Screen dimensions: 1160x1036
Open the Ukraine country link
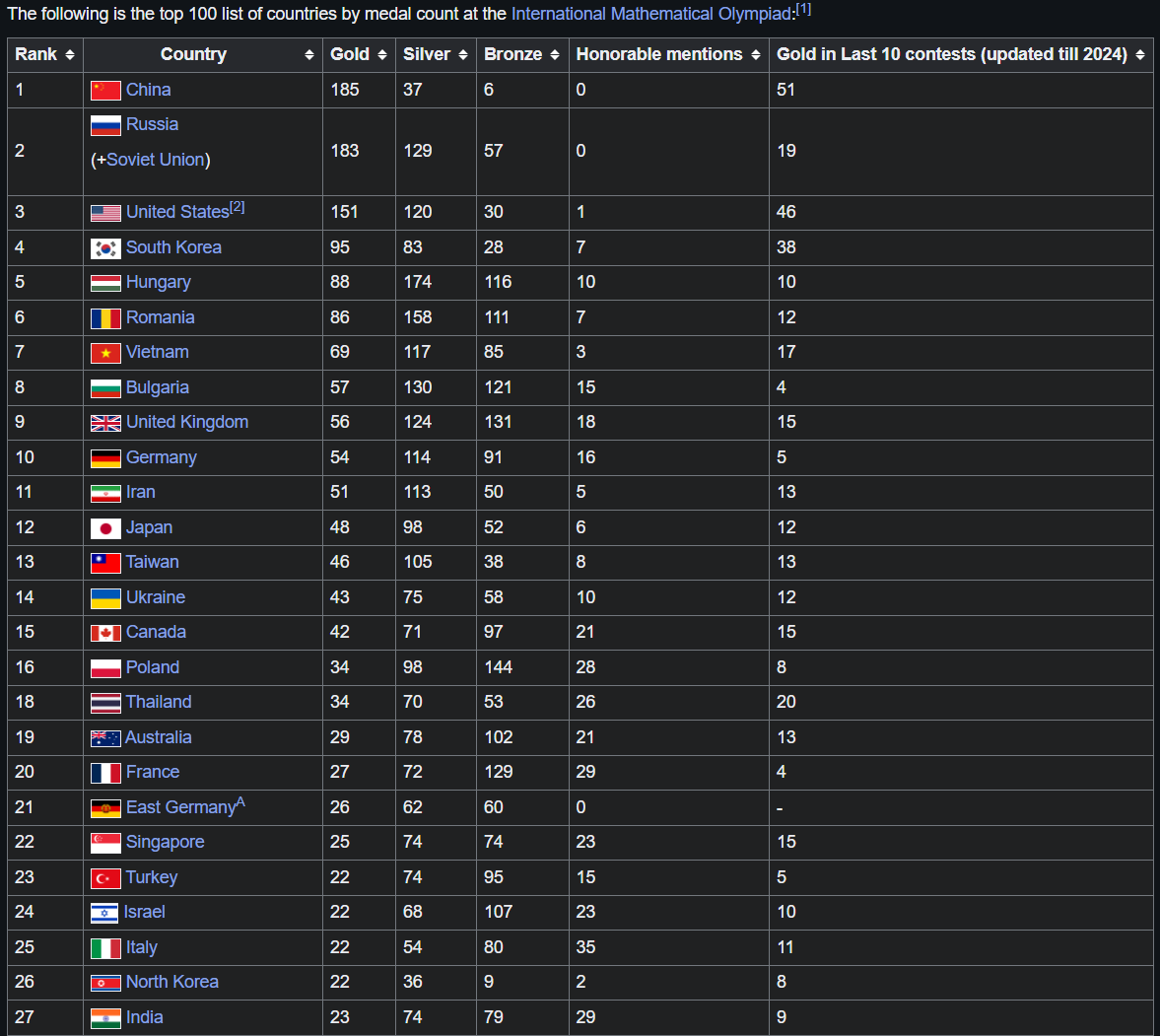click(156, 597)
